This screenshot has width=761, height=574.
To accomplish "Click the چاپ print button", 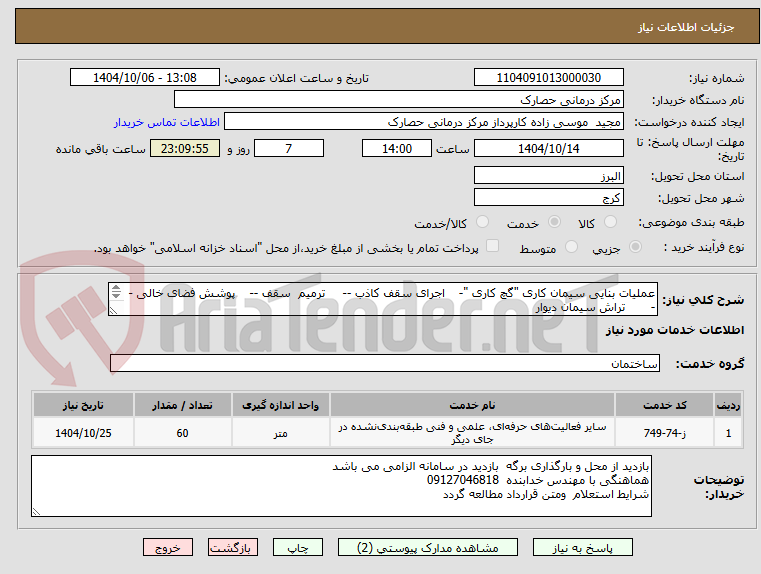I will [x=298, y=547].
